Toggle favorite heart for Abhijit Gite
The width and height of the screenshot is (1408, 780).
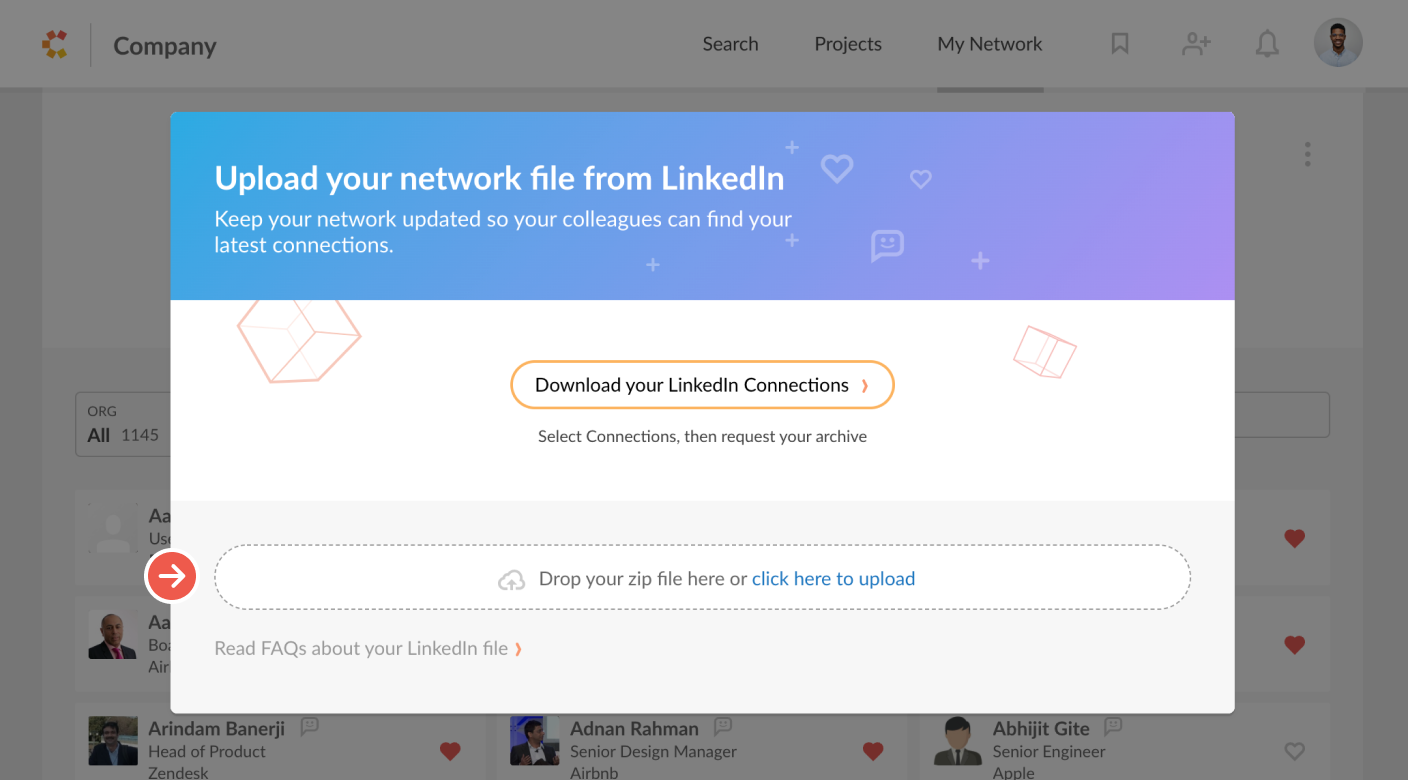[1295, 751]
